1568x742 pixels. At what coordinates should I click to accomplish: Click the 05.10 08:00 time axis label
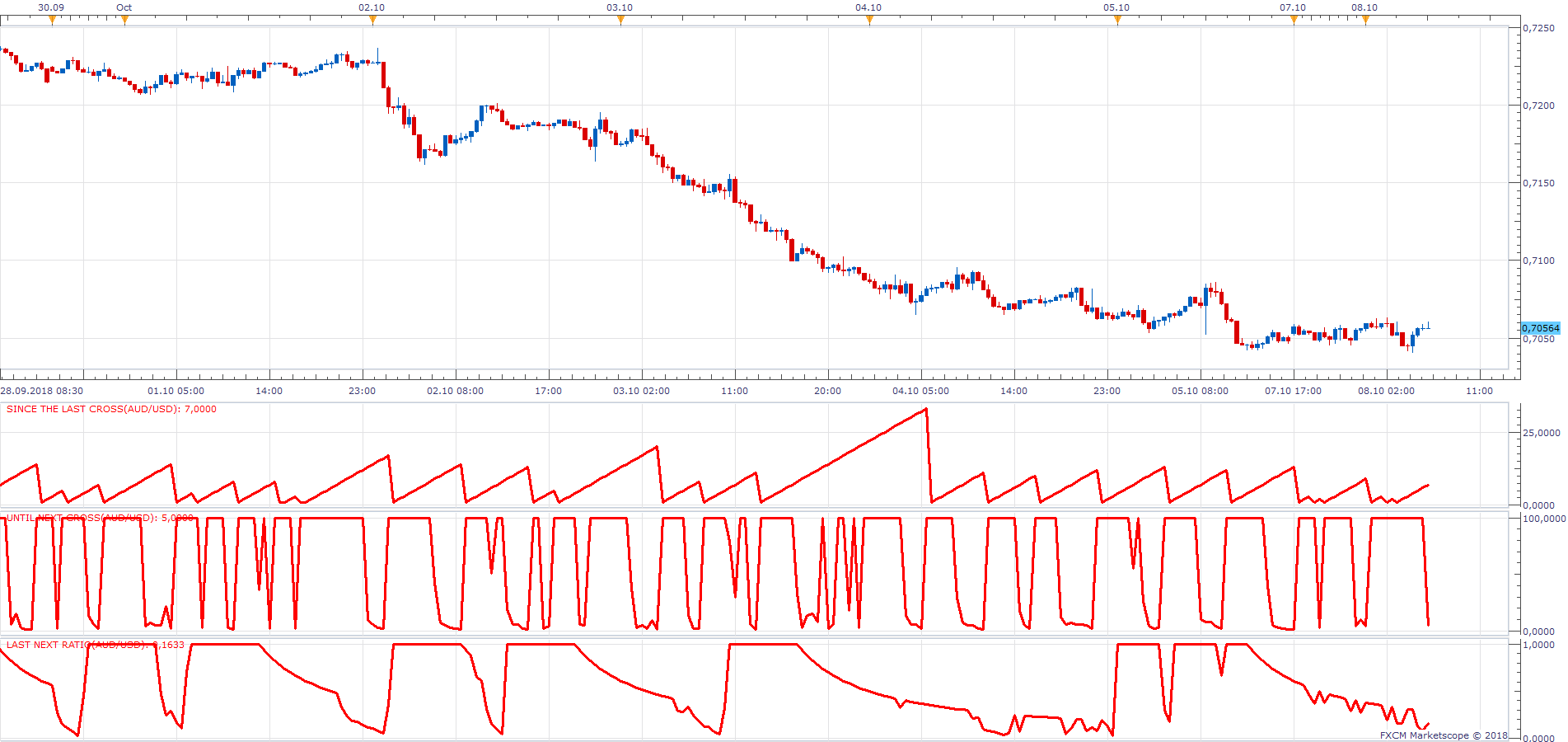1200,391
